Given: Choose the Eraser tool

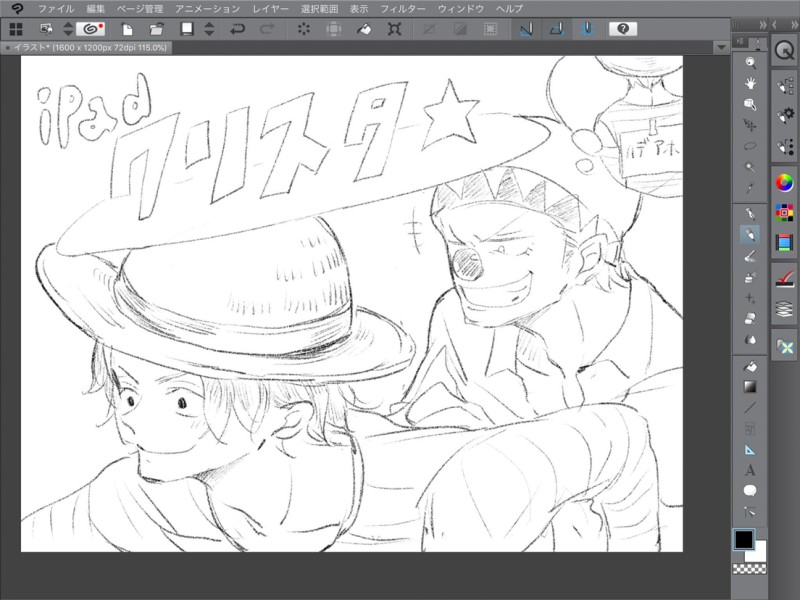Looking at the screenshot, I should (x=750, y=318).
